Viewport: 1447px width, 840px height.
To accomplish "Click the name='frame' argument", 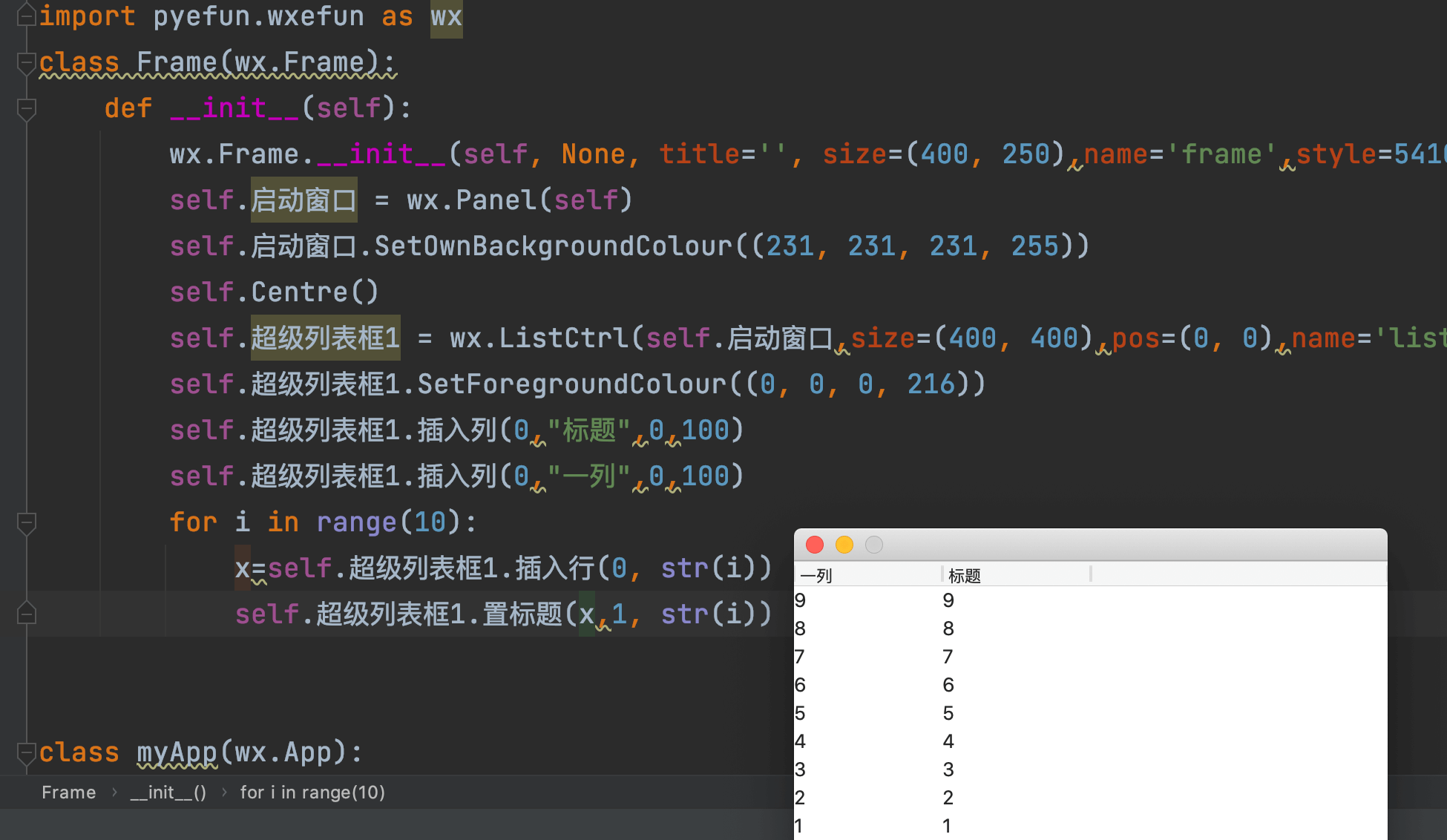I will coord(1180,154).
